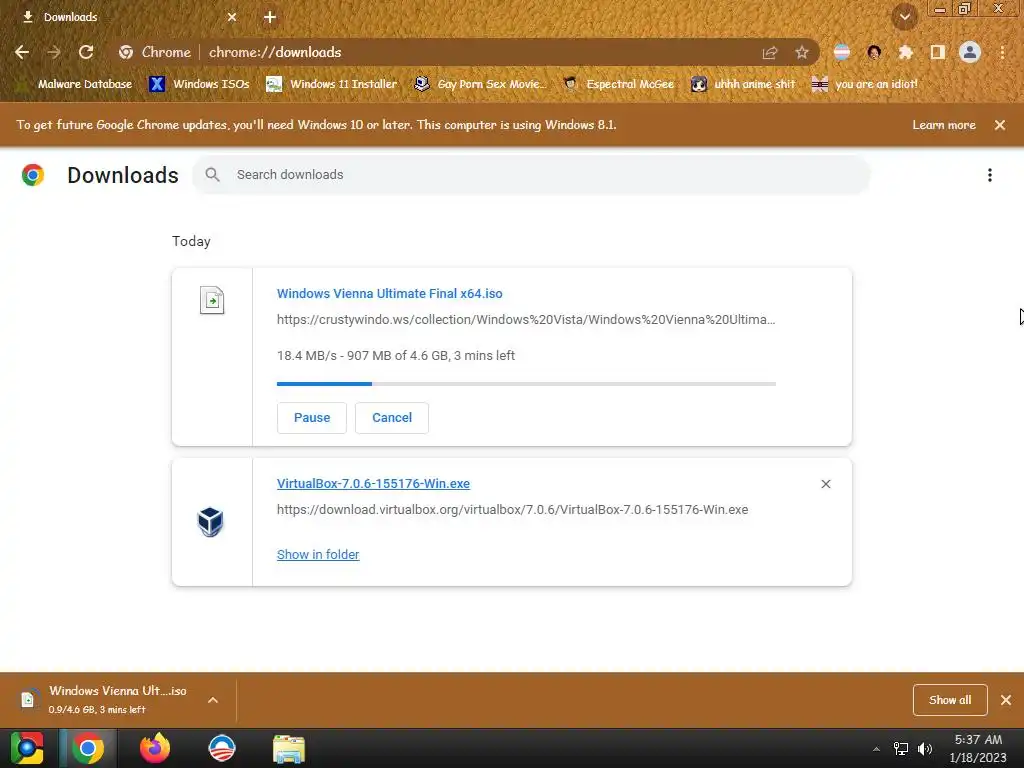
Task: Cancel the Windows Vienna download
Action: coord(392,418)
